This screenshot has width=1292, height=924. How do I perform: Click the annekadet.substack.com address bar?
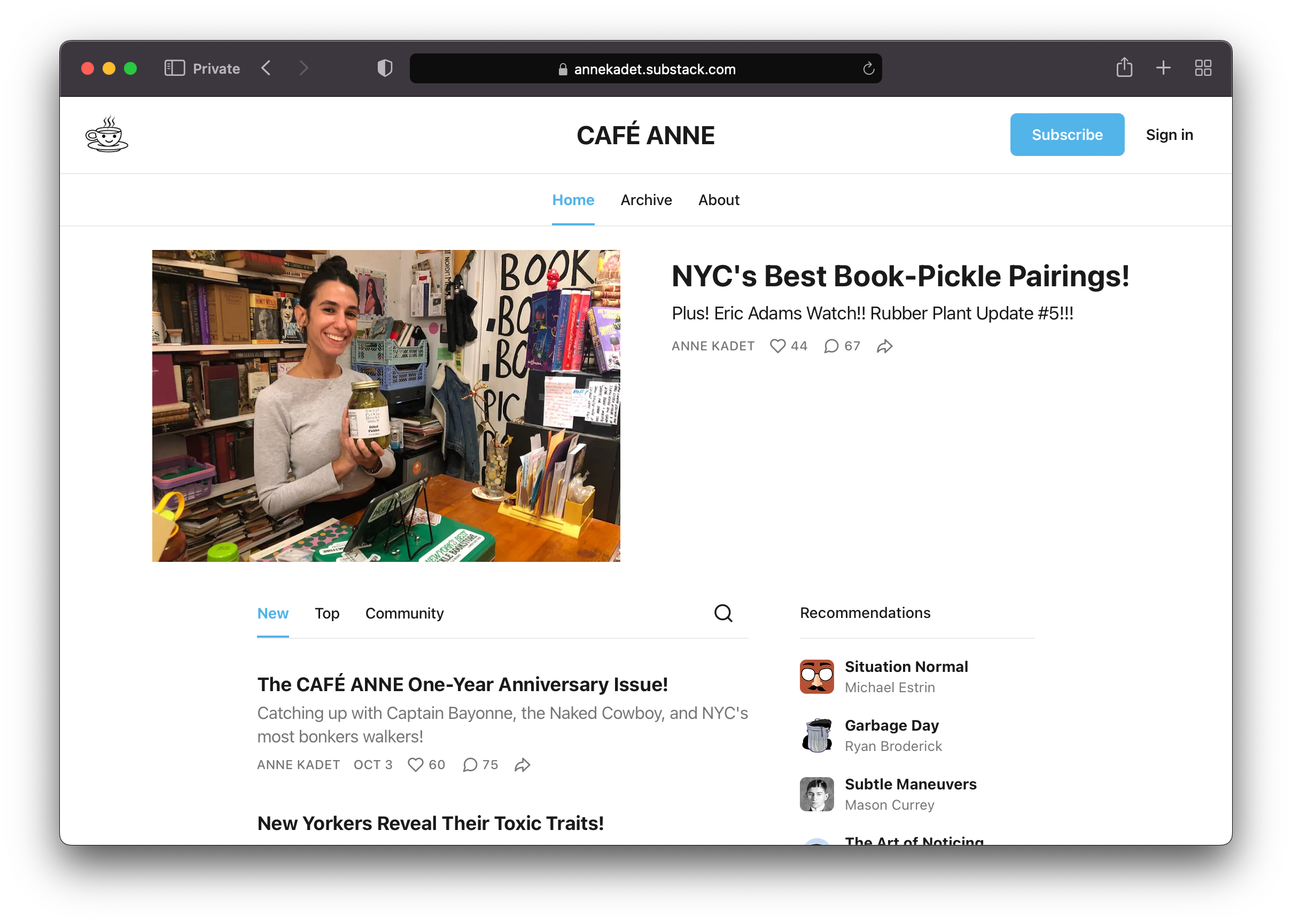(646, 68)
